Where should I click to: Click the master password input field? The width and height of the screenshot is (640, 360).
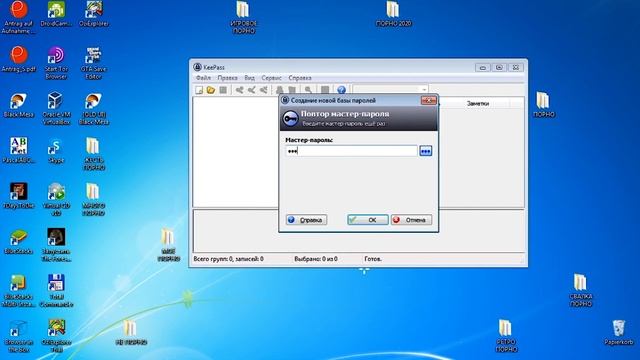[x=351, y=151]
